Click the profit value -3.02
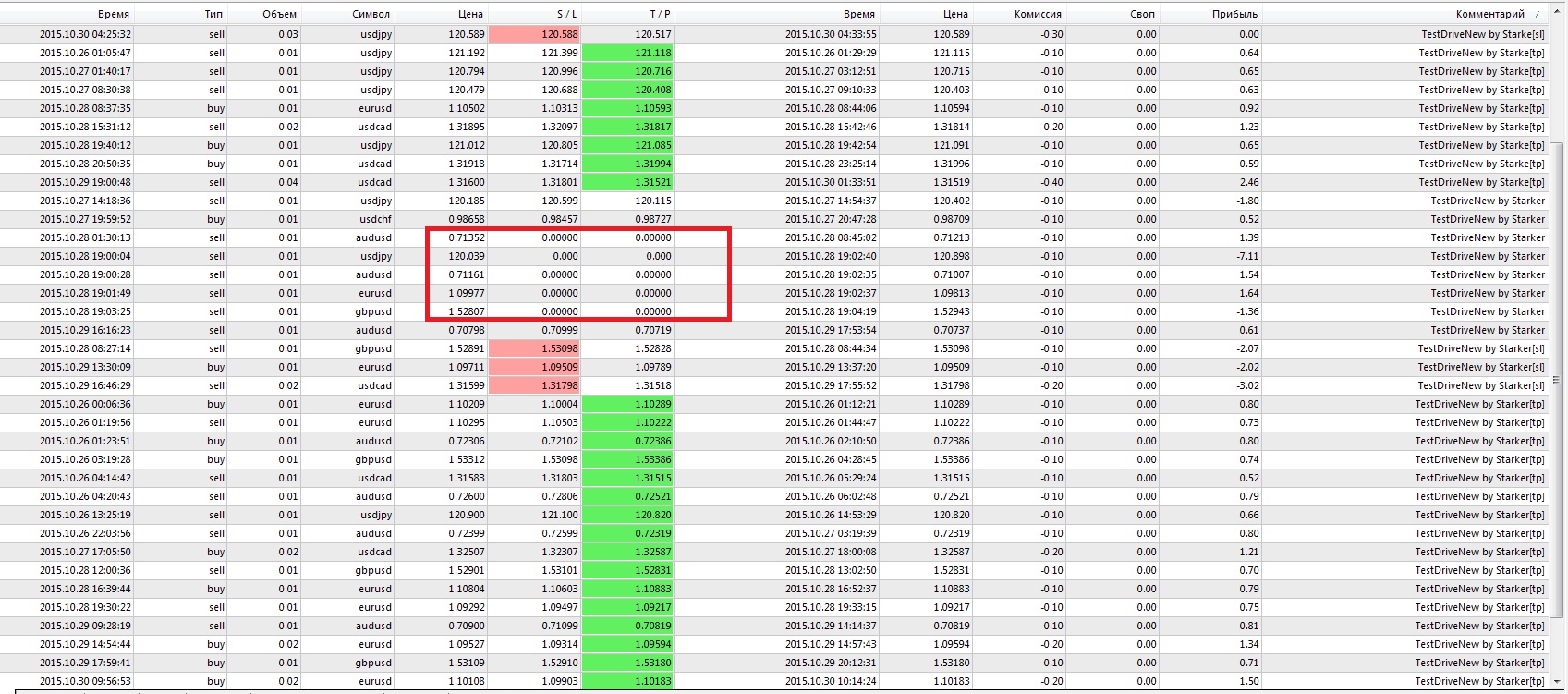The width and height of the screenshot is (1568, 694). [x=1247, y=385]
